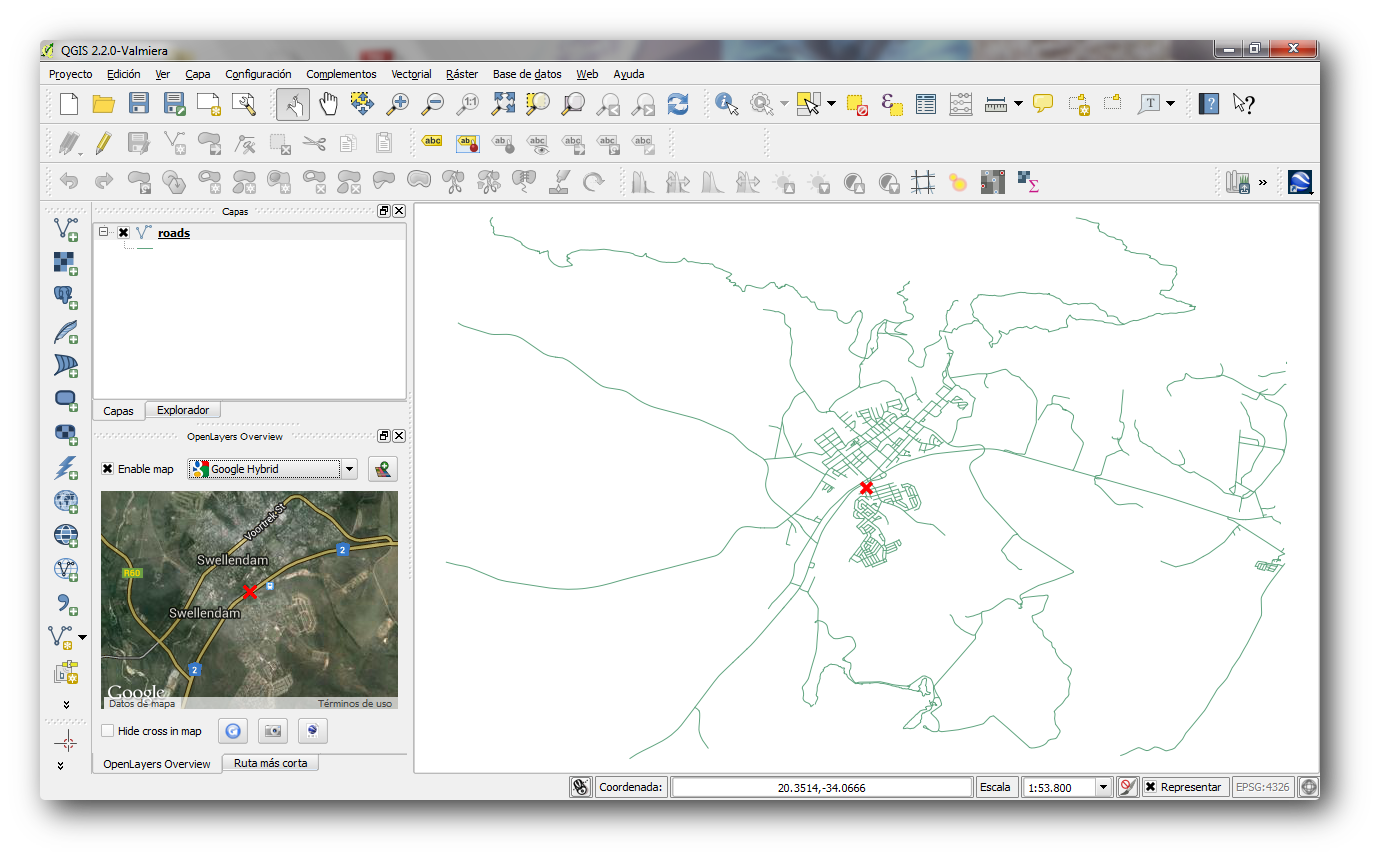The image size is (1380, 860).
Task: Undock the OpenLayers Overview panel
Action: click(x=383, y=436)
